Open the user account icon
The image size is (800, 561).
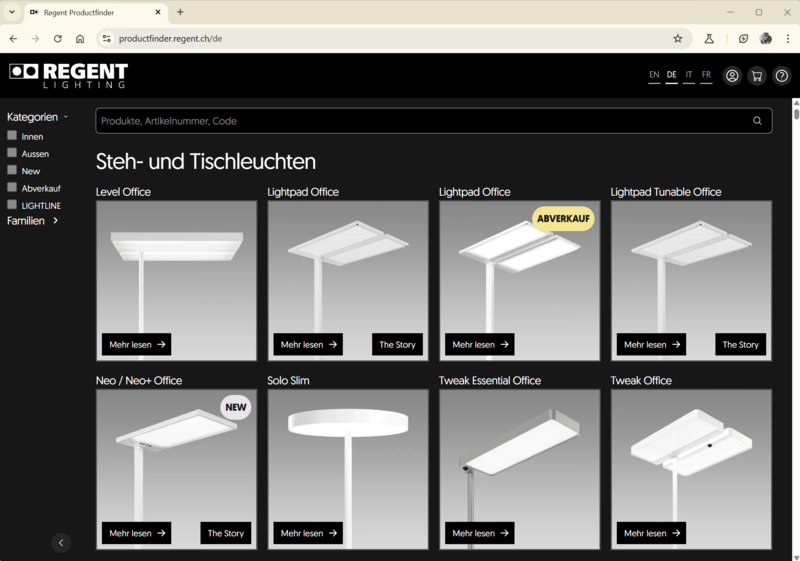[x=732, y=76]
